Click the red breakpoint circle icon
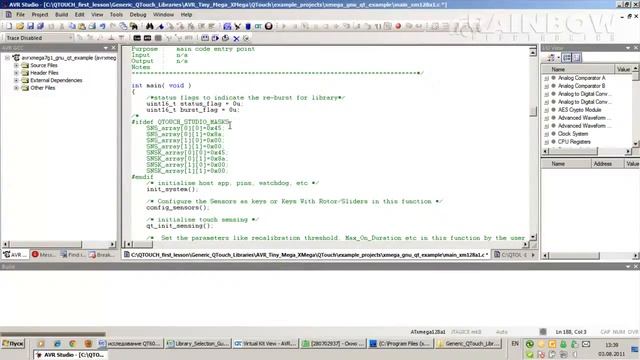 tap(398, 26)
